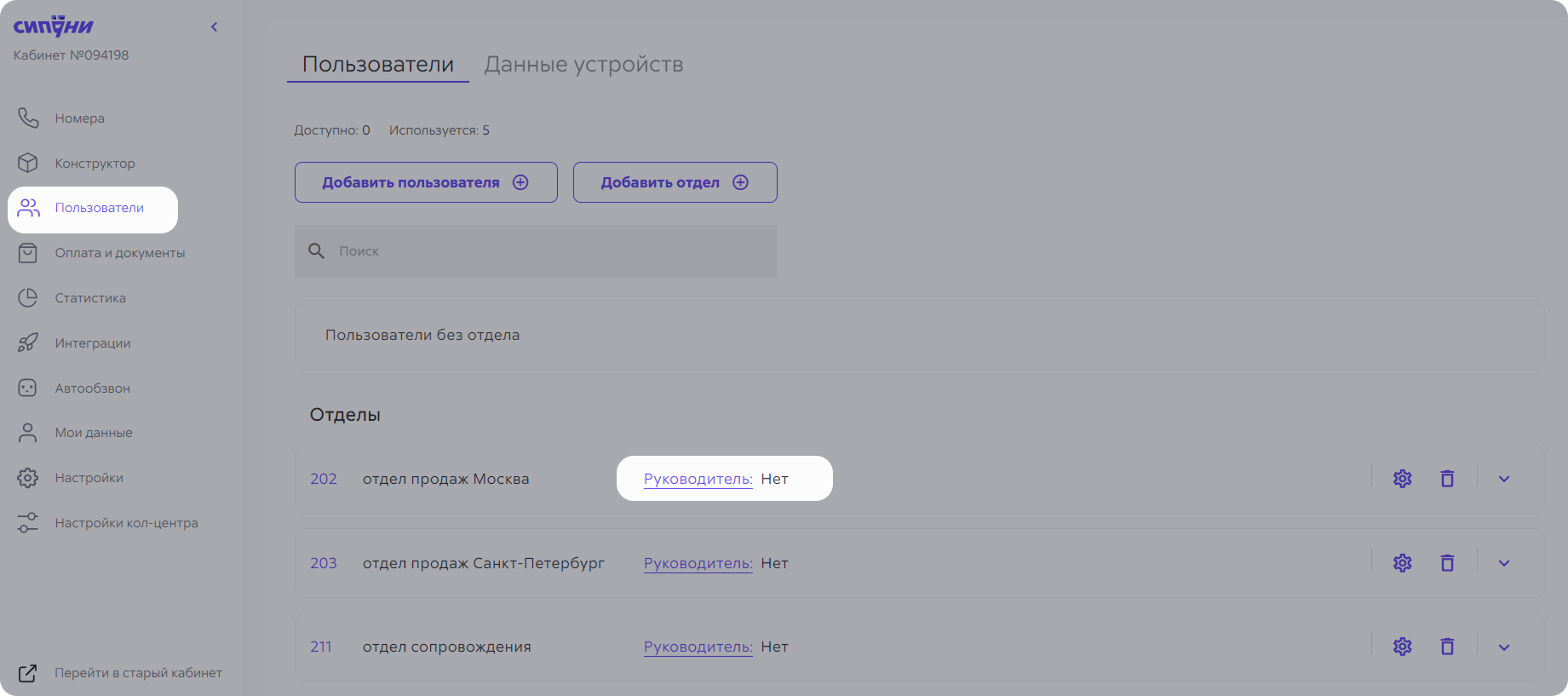The image size is (1568, 696).
Task: Click the trash icon for отдел сопровождения
Action: click(x=1447, y=647)
